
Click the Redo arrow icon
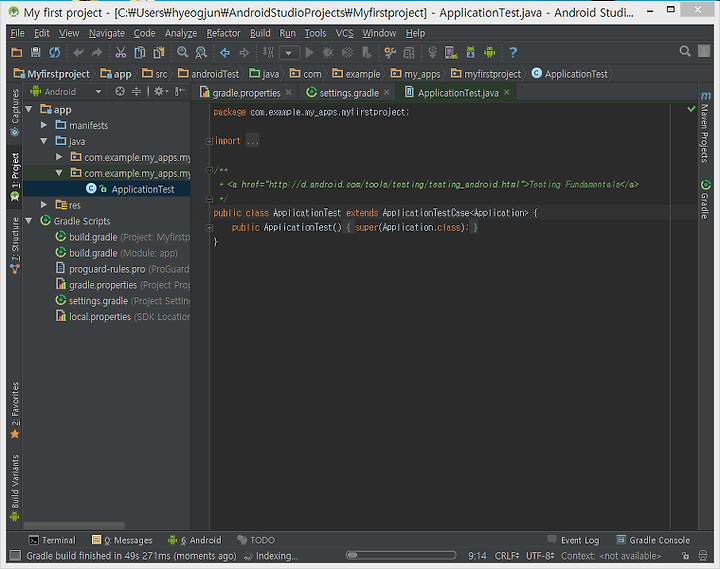point(97,53)
